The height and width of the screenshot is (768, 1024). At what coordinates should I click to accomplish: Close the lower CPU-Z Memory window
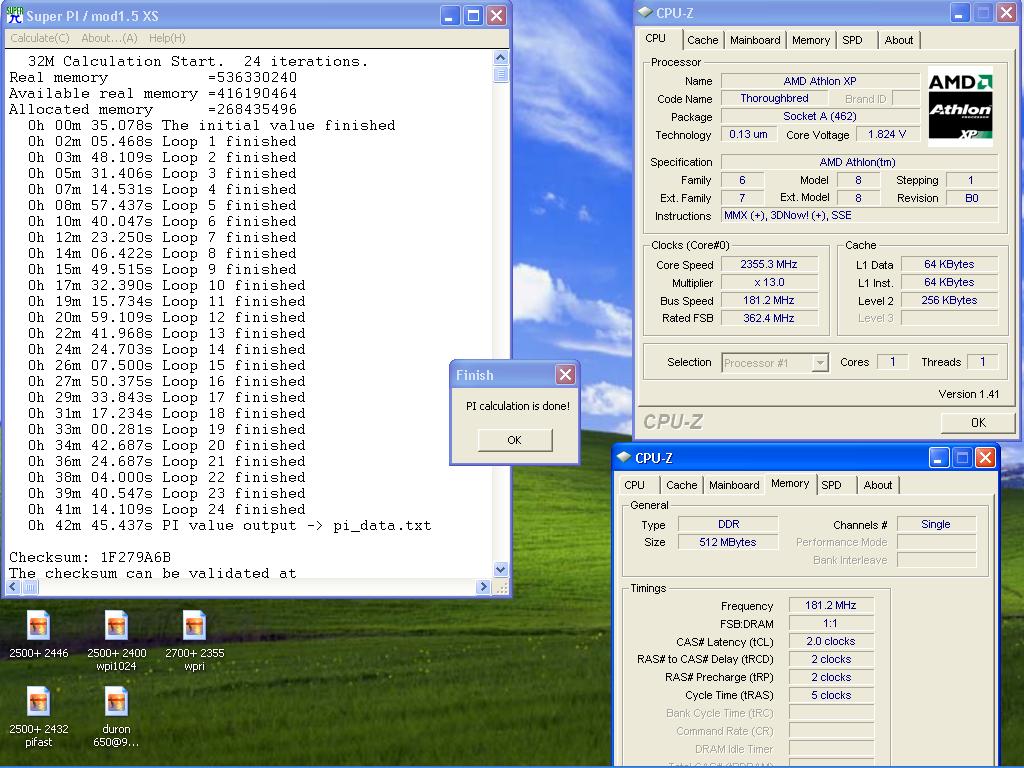tap(985, 458)
